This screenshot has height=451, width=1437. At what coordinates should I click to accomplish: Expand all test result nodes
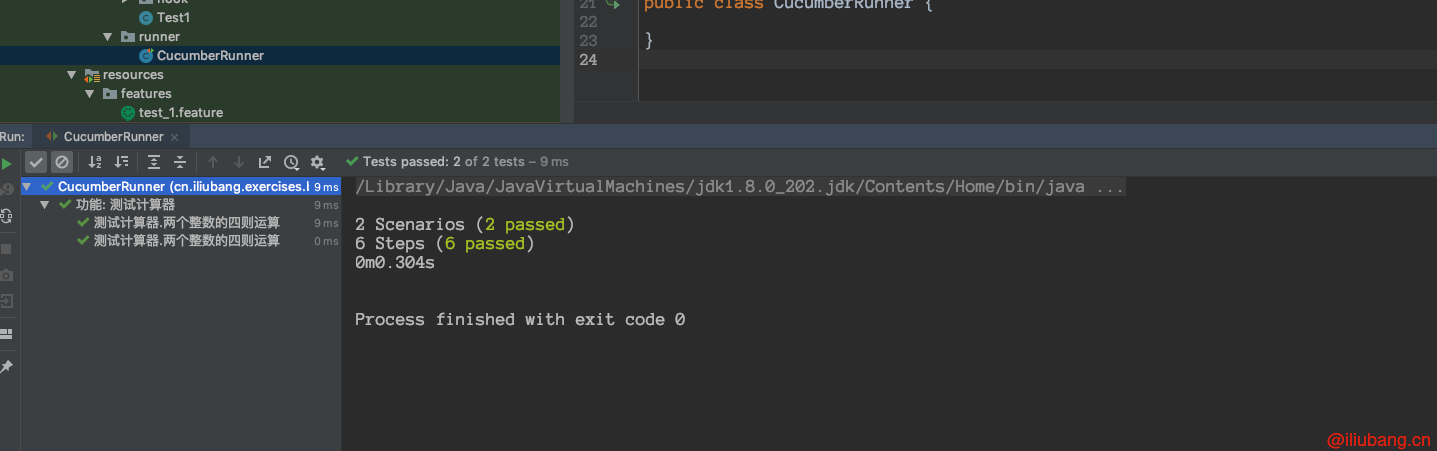(154, 162)
